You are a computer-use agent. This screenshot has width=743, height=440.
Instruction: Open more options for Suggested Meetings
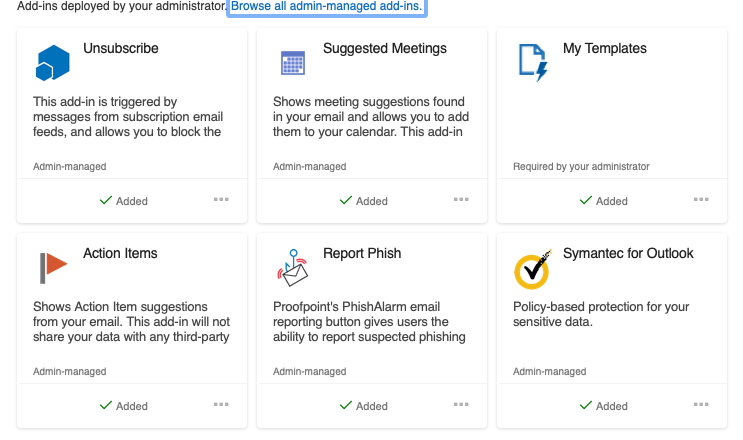pyautogui.click(x=461, y=199)
